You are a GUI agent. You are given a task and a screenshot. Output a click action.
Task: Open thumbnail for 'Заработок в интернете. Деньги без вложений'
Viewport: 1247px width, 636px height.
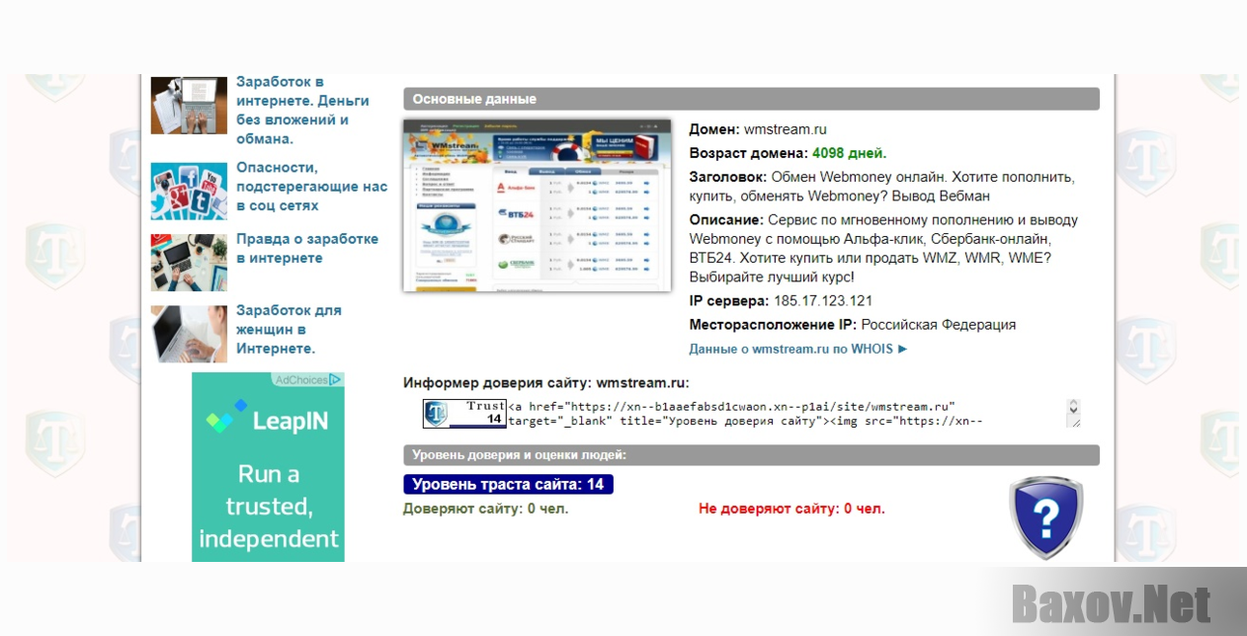click(189, 105)
